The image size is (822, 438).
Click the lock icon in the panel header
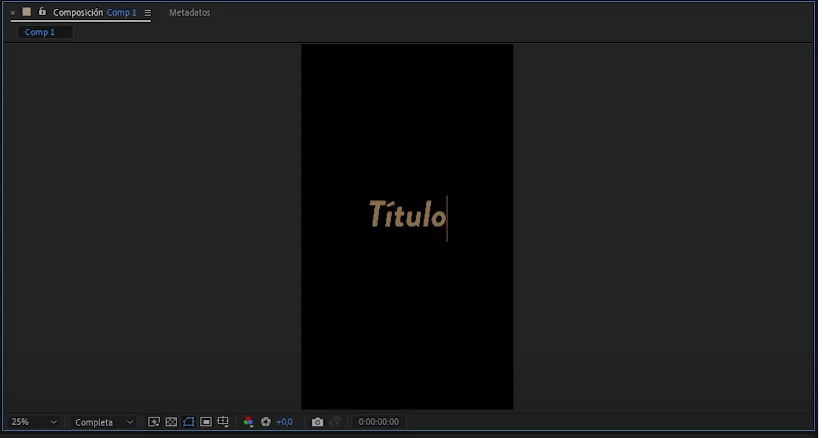point(42,12)
